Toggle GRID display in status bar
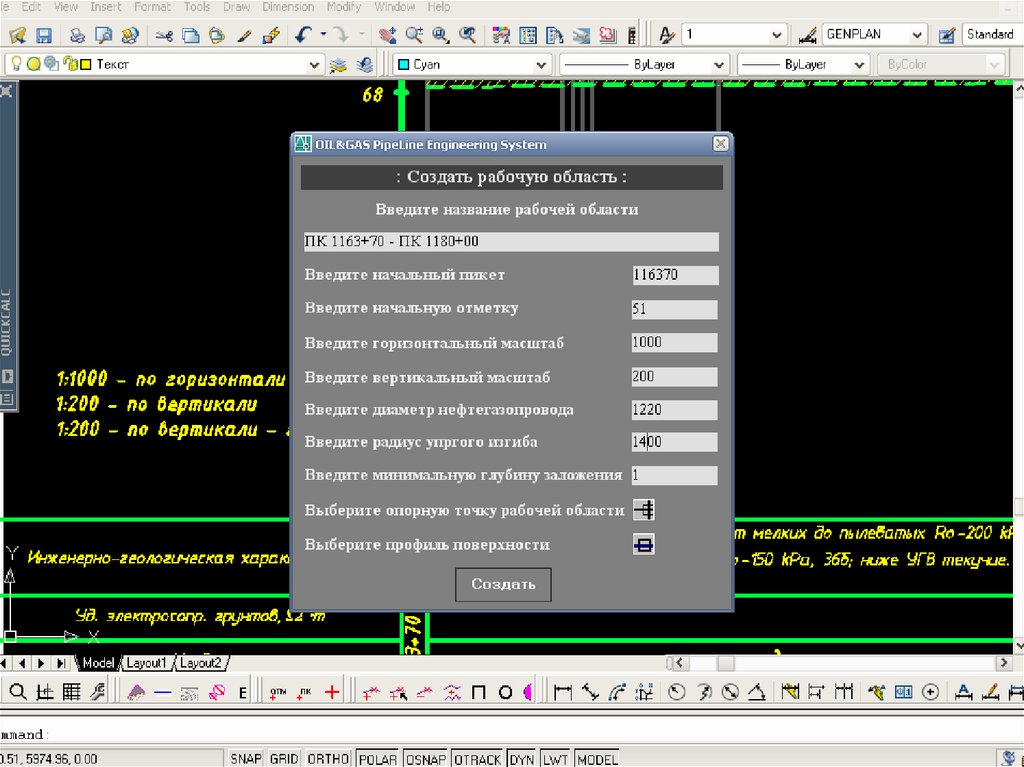 (x=284, y=759)
